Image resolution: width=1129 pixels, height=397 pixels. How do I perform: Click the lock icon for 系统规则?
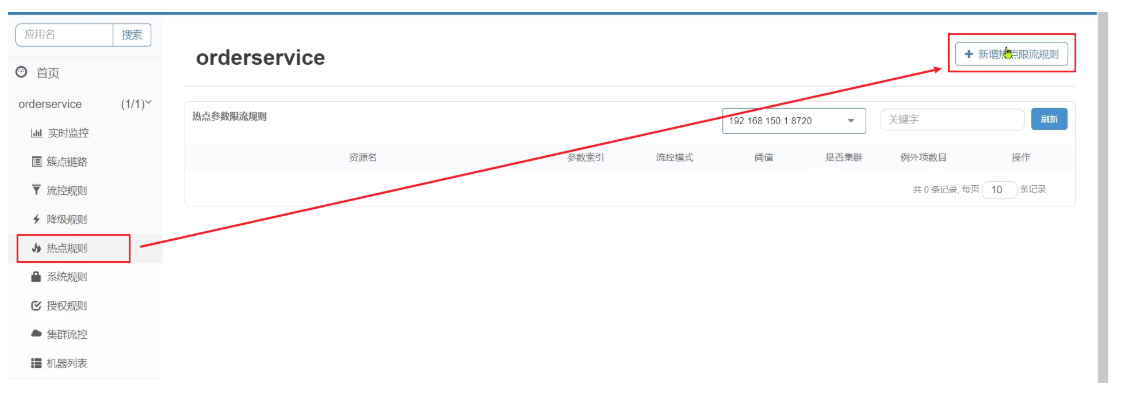(36, 277)
